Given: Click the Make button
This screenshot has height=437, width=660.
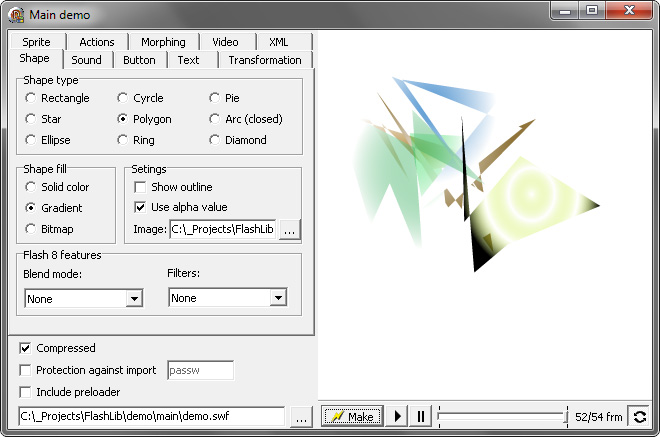Looking at the screenshot, I should (x=352, y=416).
